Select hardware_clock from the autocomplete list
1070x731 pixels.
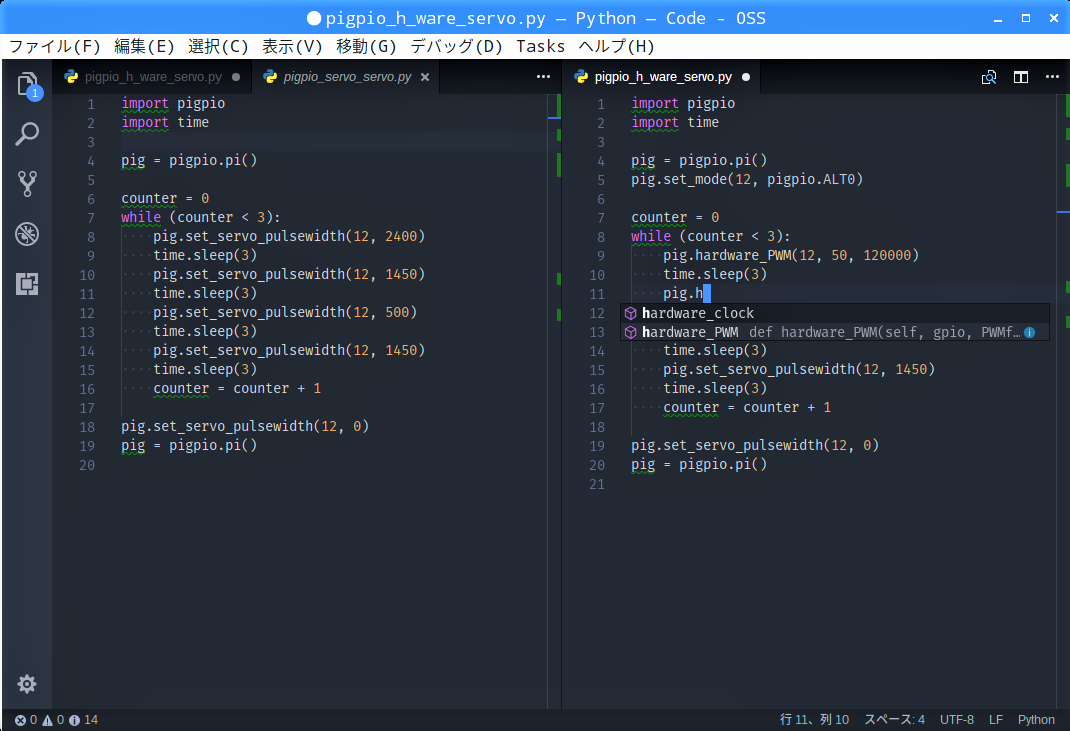697,313
